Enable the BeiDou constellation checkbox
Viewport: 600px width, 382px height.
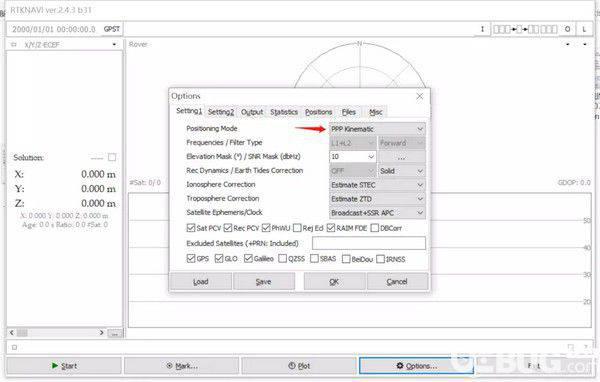[346, 259]
